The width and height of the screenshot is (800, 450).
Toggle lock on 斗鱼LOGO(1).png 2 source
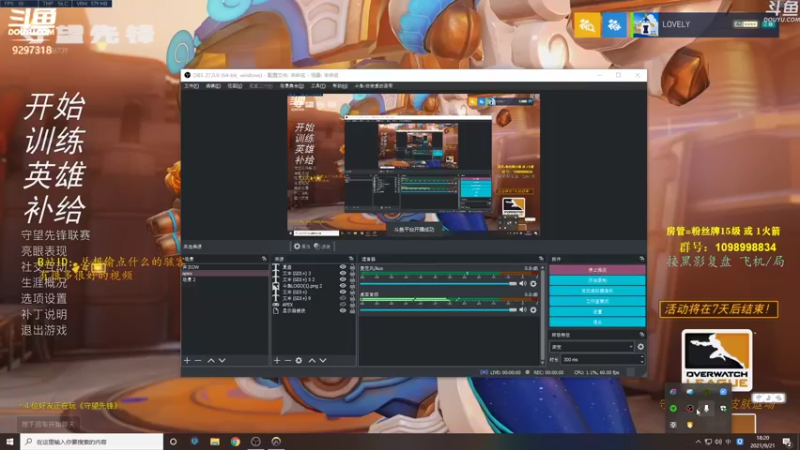coord(352,286)
